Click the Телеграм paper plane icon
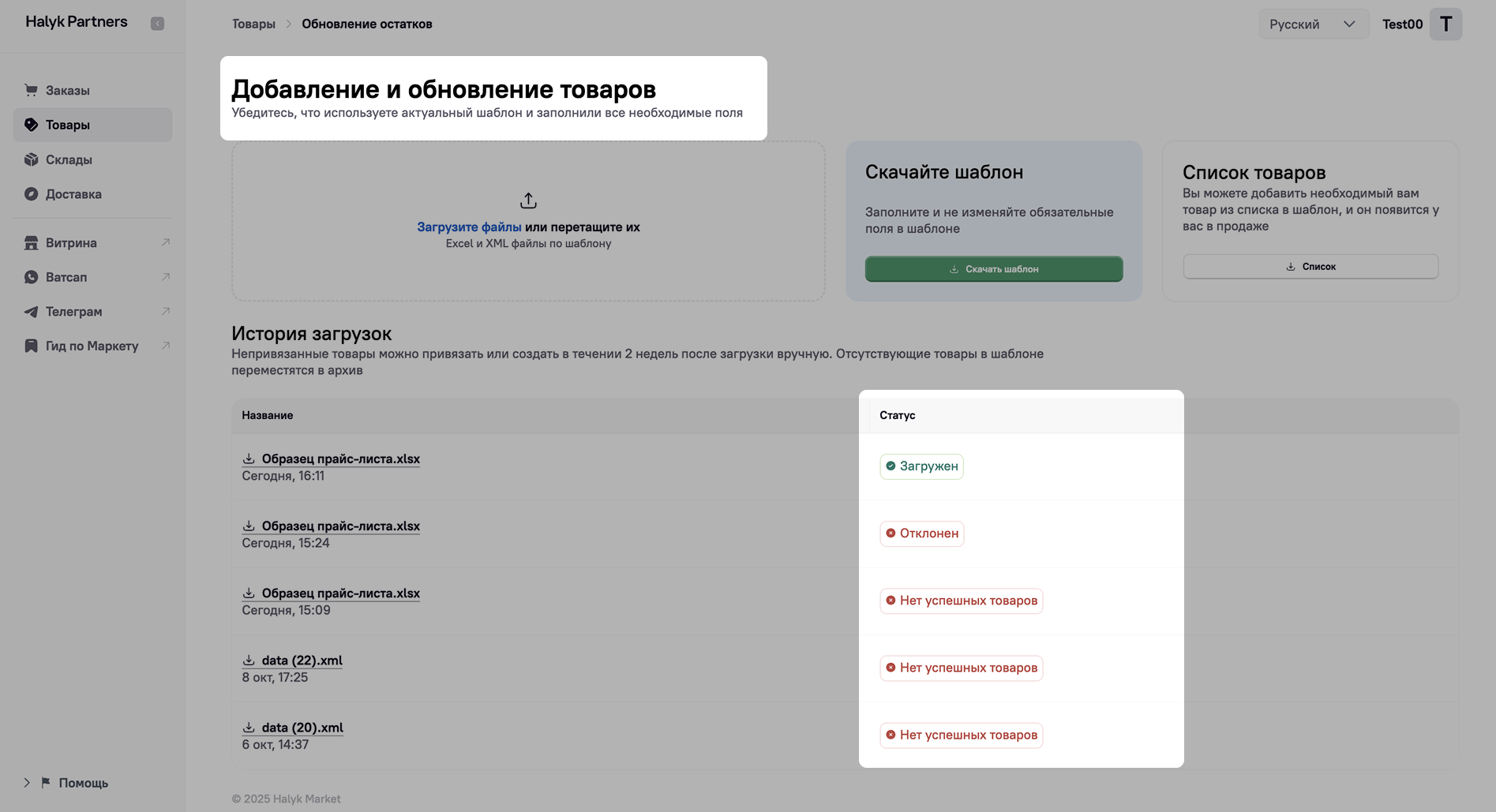Image resolution: width=1496 pixels, height=812 pixels. coord(31,312)
